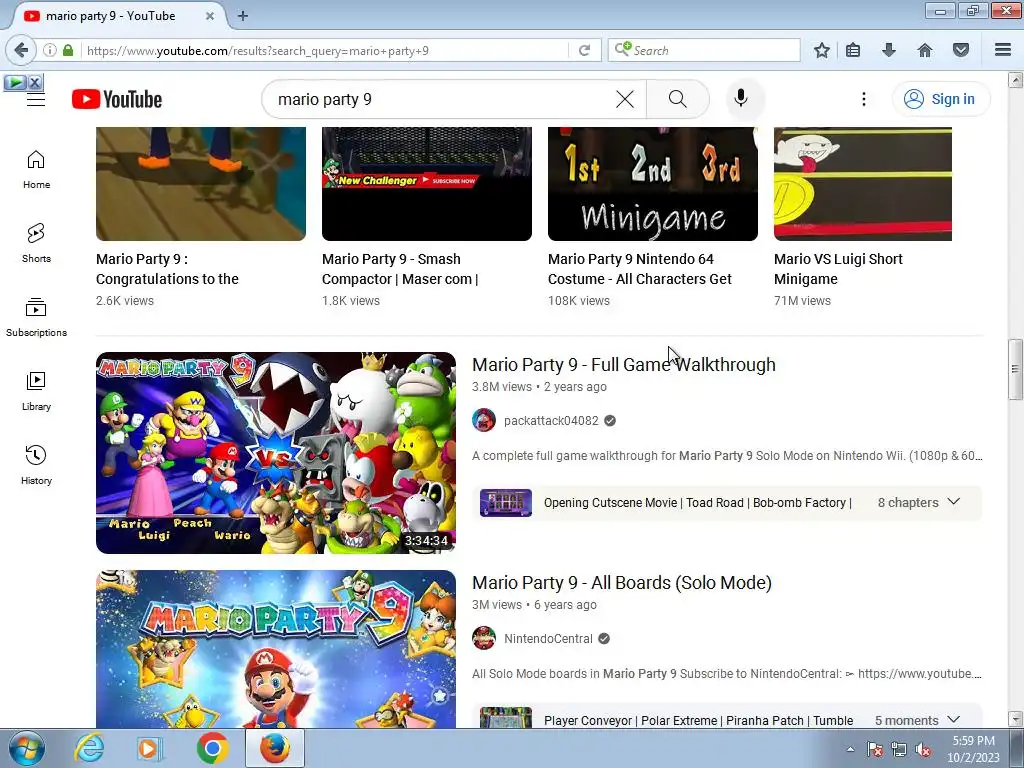The width and height of the screenshot is (1024, 768).
Task: Expand the 5 moments chevron
Action: click(x=953, y=720)
